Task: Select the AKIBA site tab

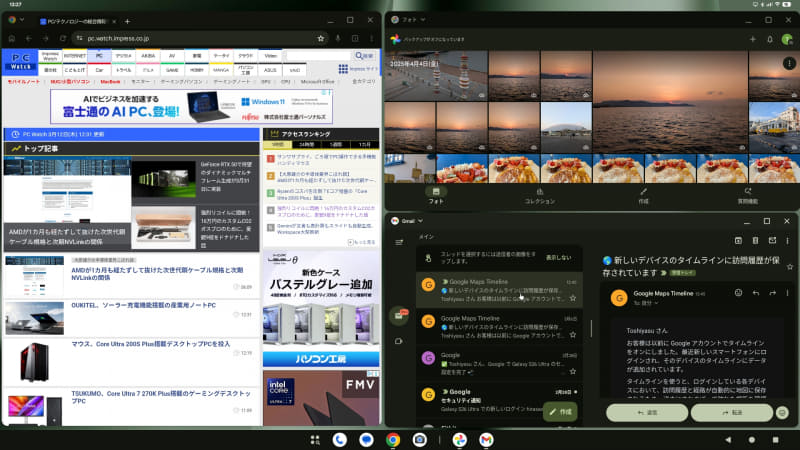Action: [x=148, y=56]
